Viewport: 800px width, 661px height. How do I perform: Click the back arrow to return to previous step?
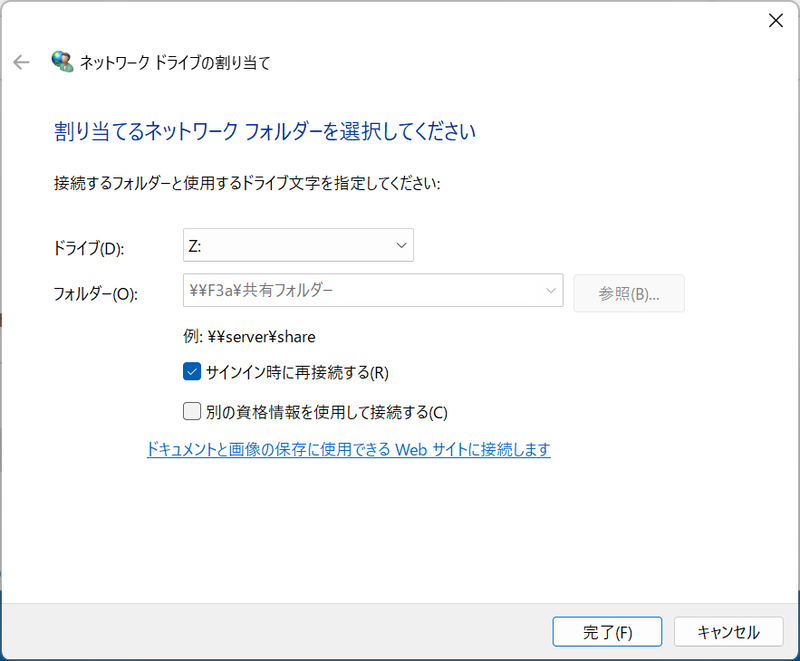(20, 61)
